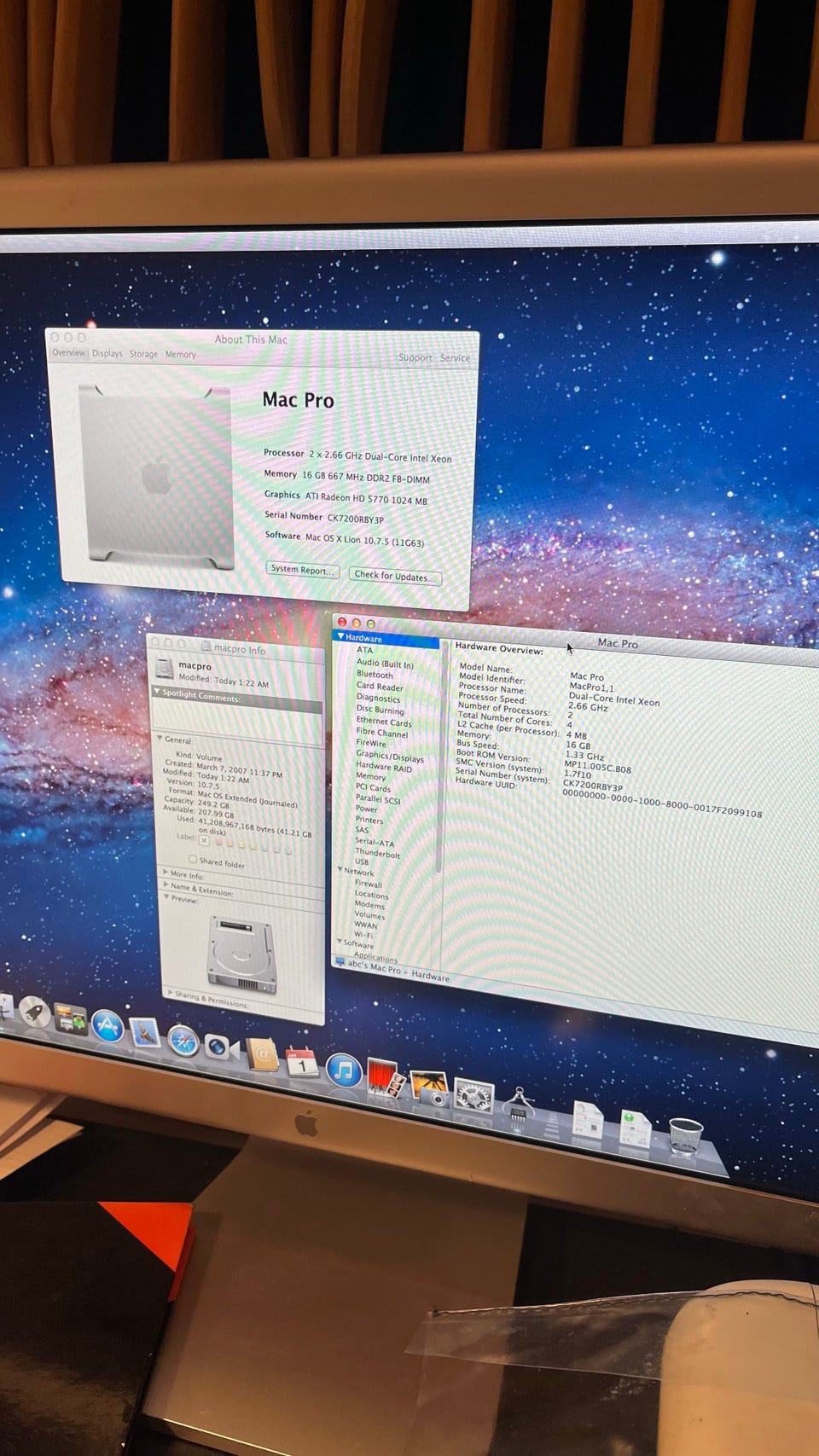Expand the Name & Extension section
Screen dimensions: 819x1456
click(166, 885)
